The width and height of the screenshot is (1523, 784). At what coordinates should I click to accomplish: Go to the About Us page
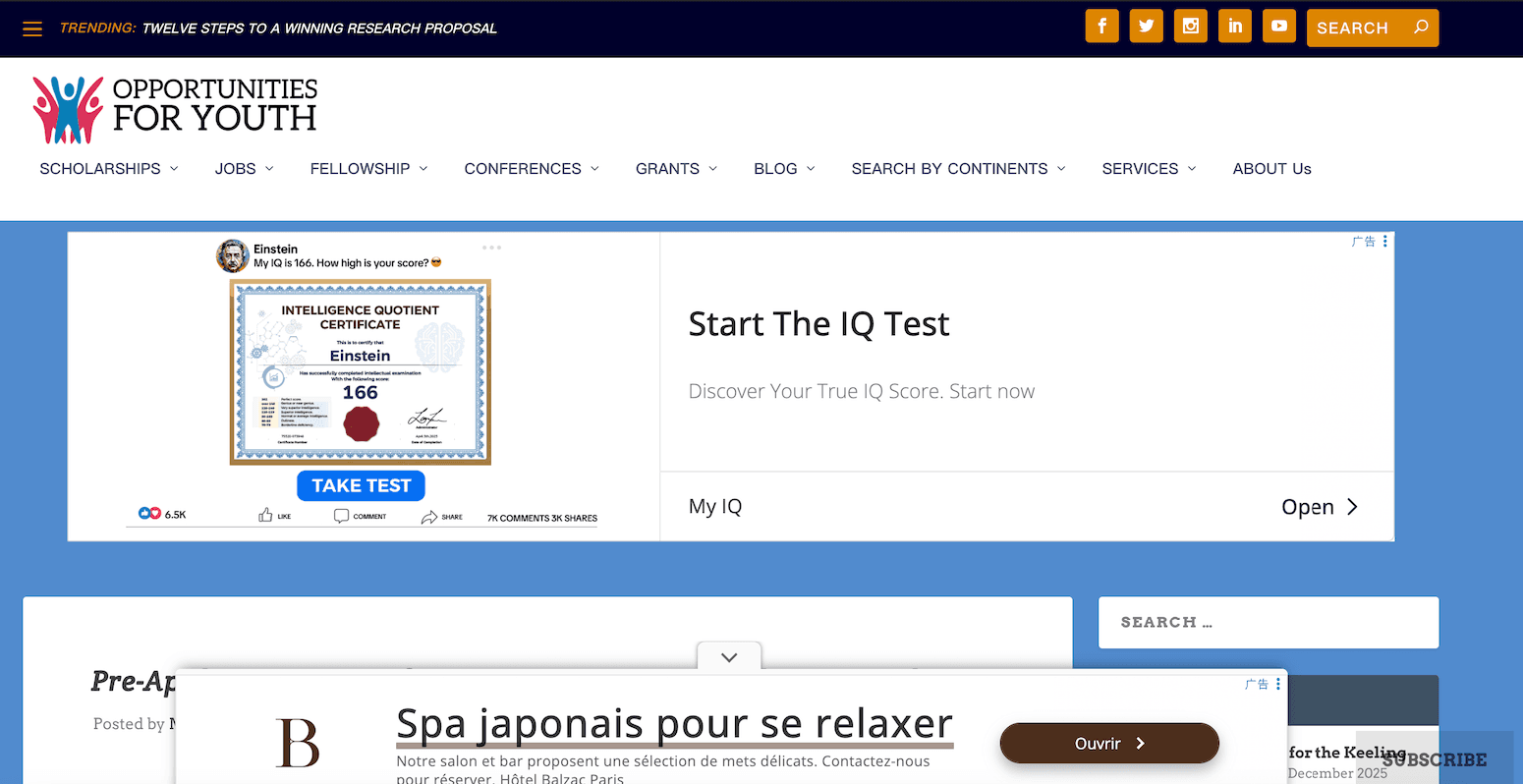(x=1271, y=169)
